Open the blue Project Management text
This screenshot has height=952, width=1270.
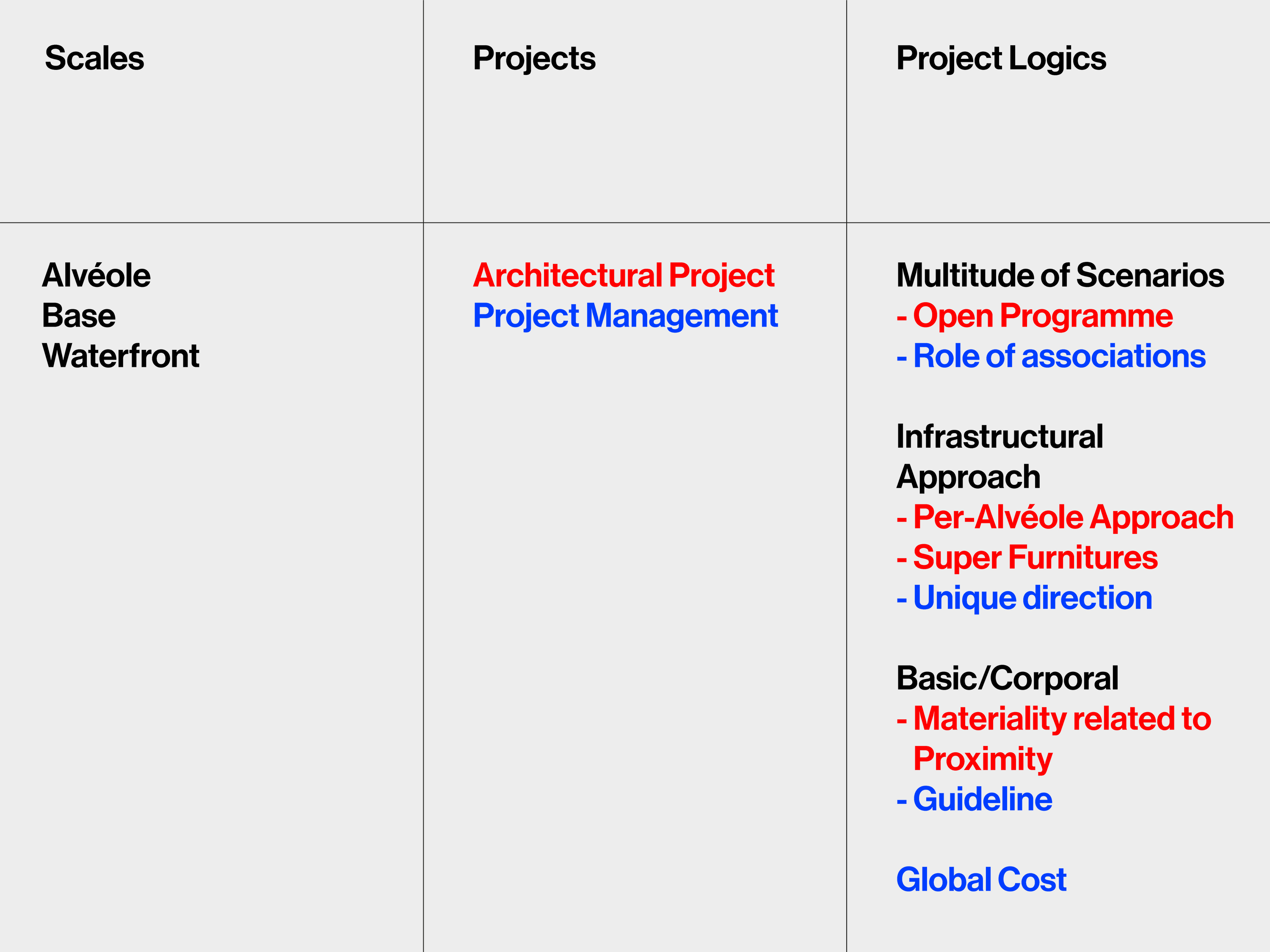(x=625, y=316)
